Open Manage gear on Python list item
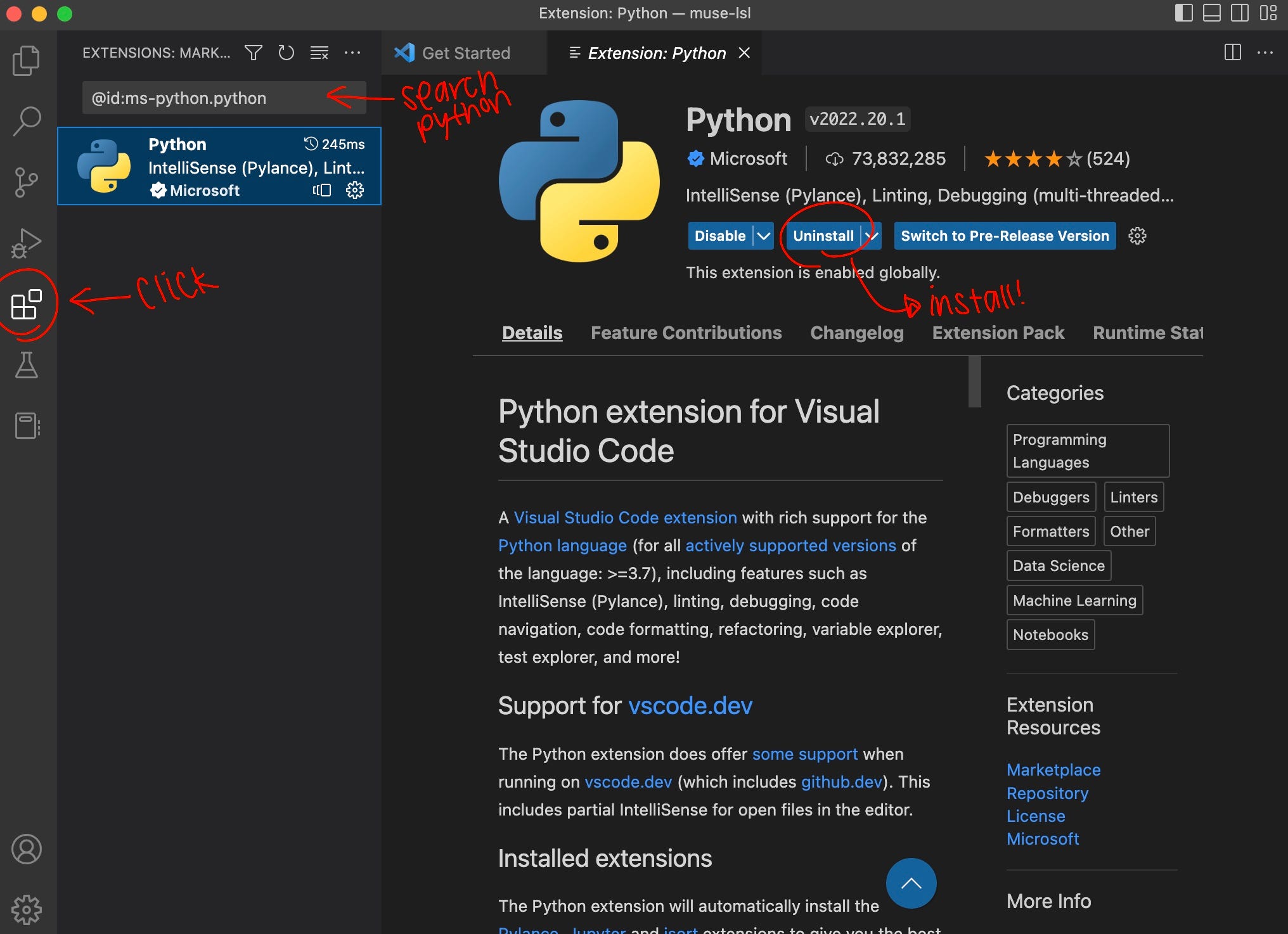Image resolution: width=1288 pixels, height=934 pixels. (x=355, y=190)
